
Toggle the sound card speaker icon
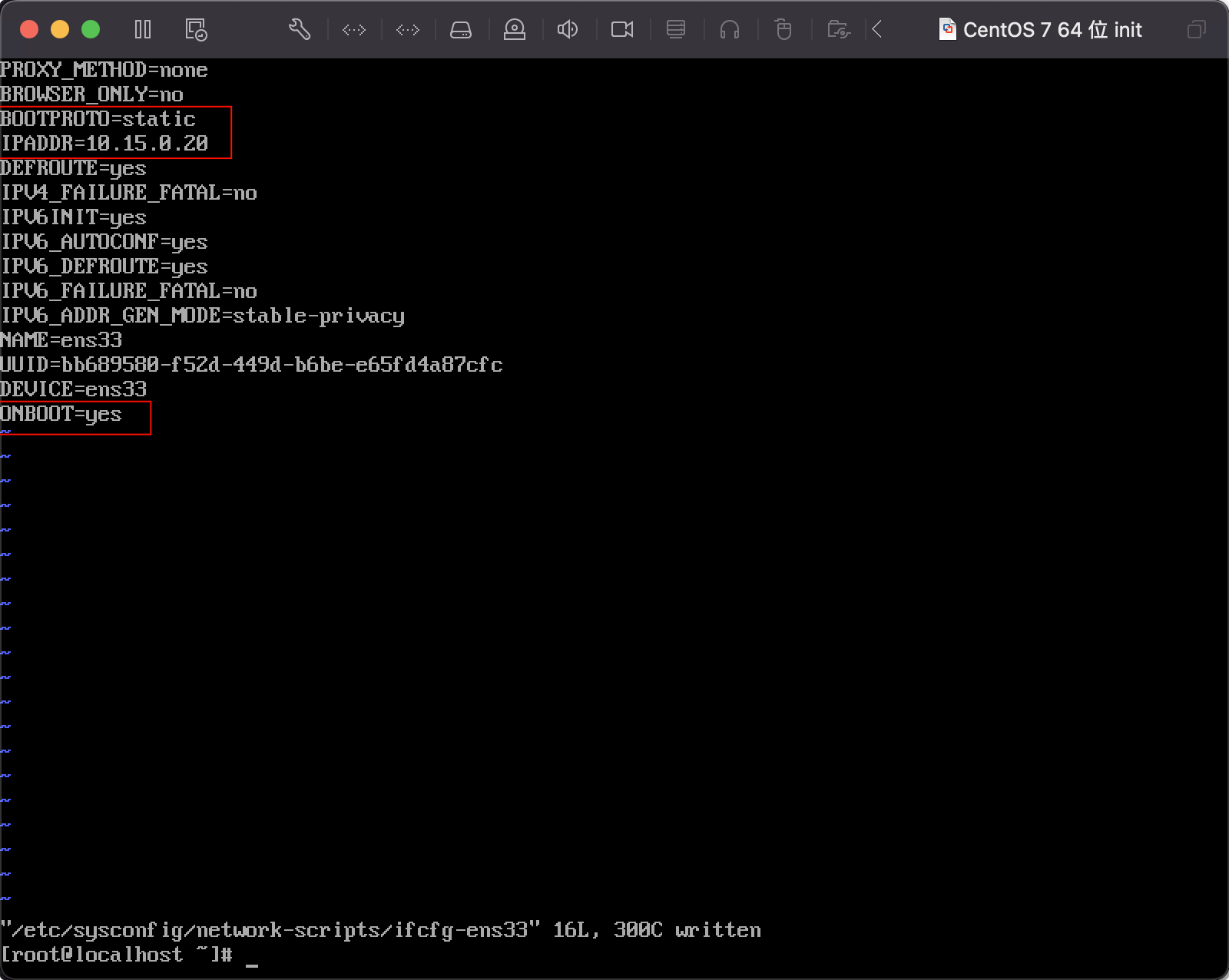click(x=568, y=30)
